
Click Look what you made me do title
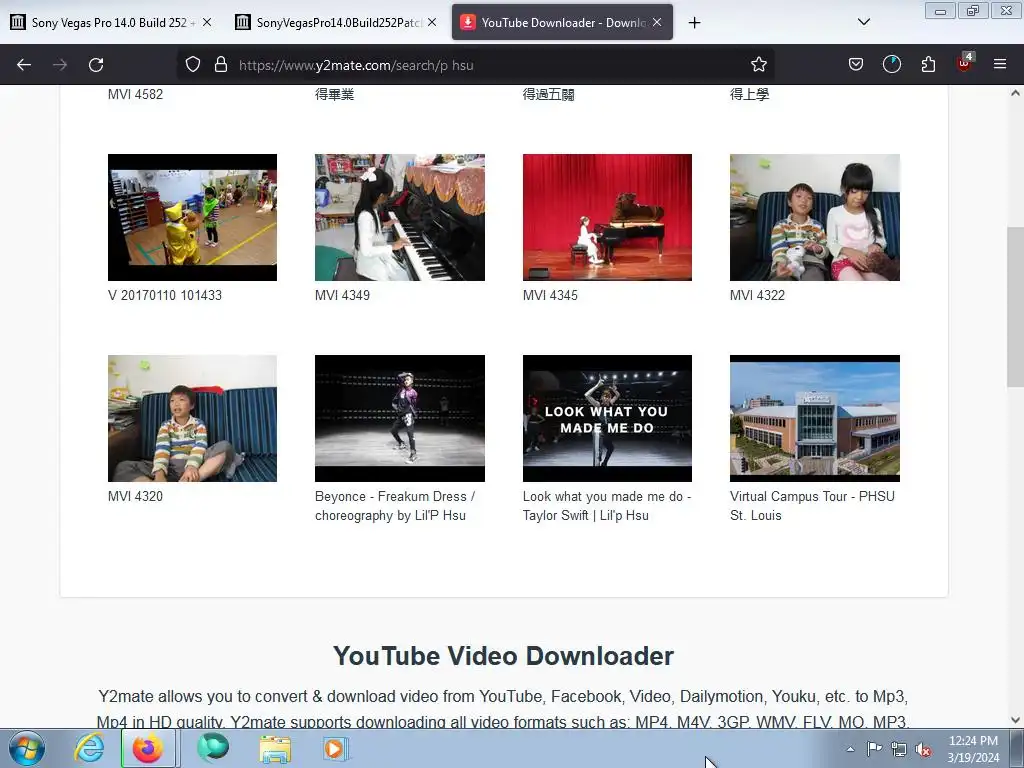[607, 506]
